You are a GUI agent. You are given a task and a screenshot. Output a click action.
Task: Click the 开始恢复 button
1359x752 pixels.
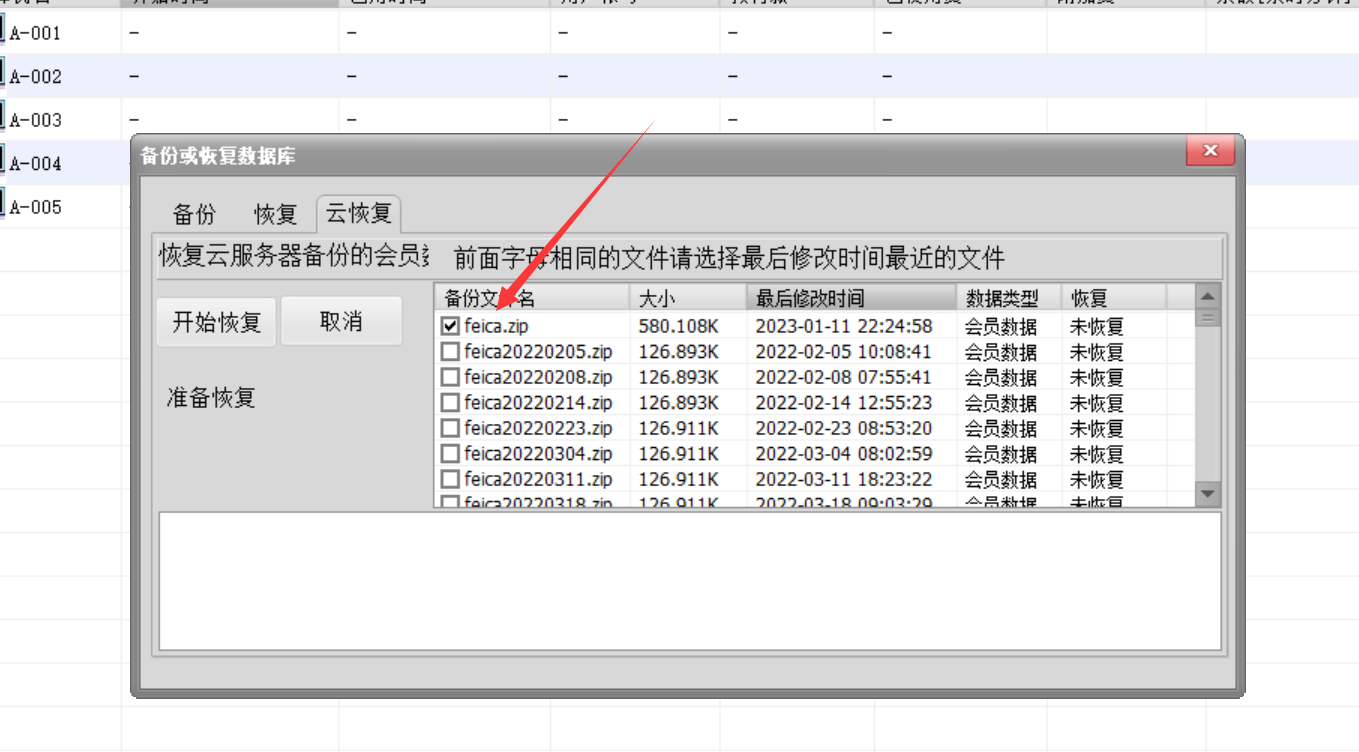point(217,322)
